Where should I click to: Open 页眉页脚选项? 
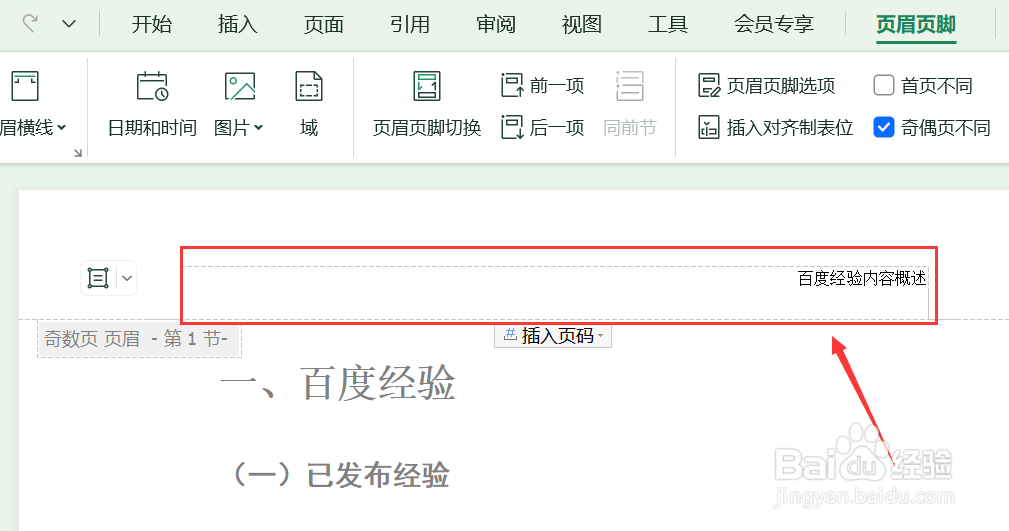766,86
